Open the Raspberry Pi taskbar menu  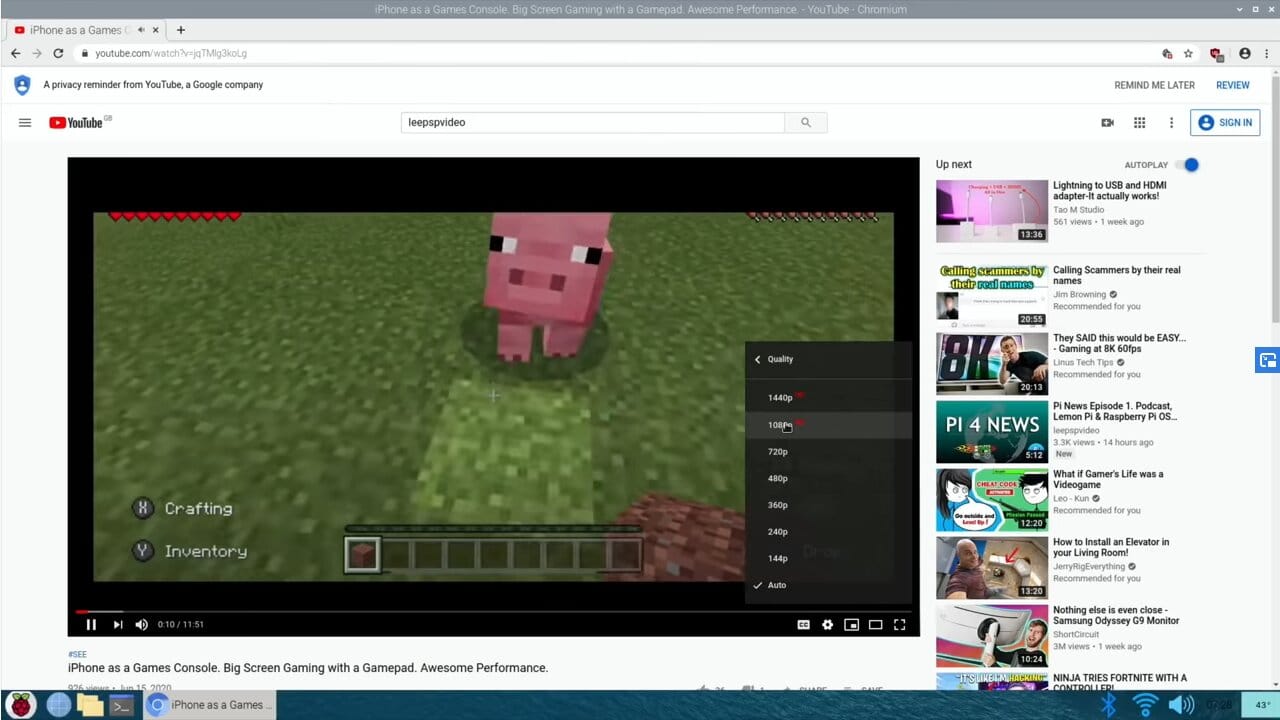(x=20, y=705)
